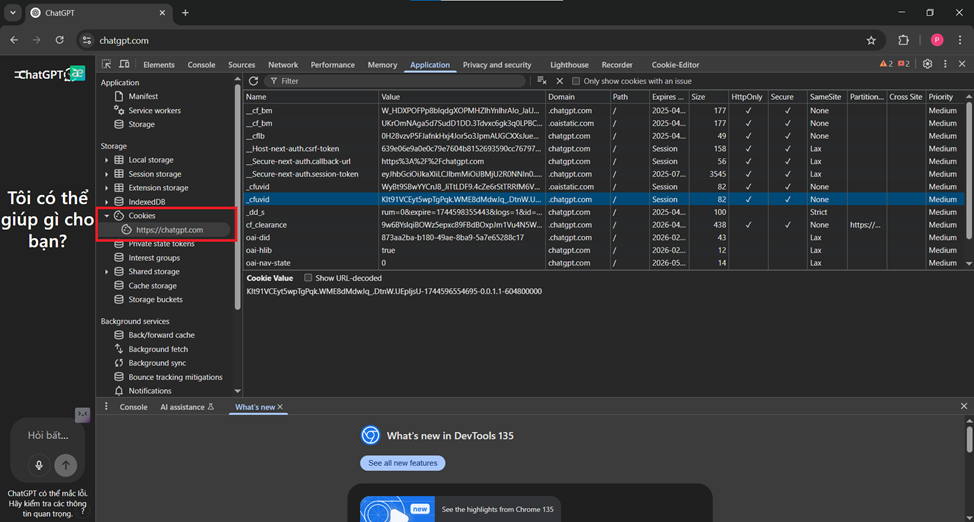
Task: Open the Cookie-Editor tab
Action: pyautogui.click(x=675, y=65)
